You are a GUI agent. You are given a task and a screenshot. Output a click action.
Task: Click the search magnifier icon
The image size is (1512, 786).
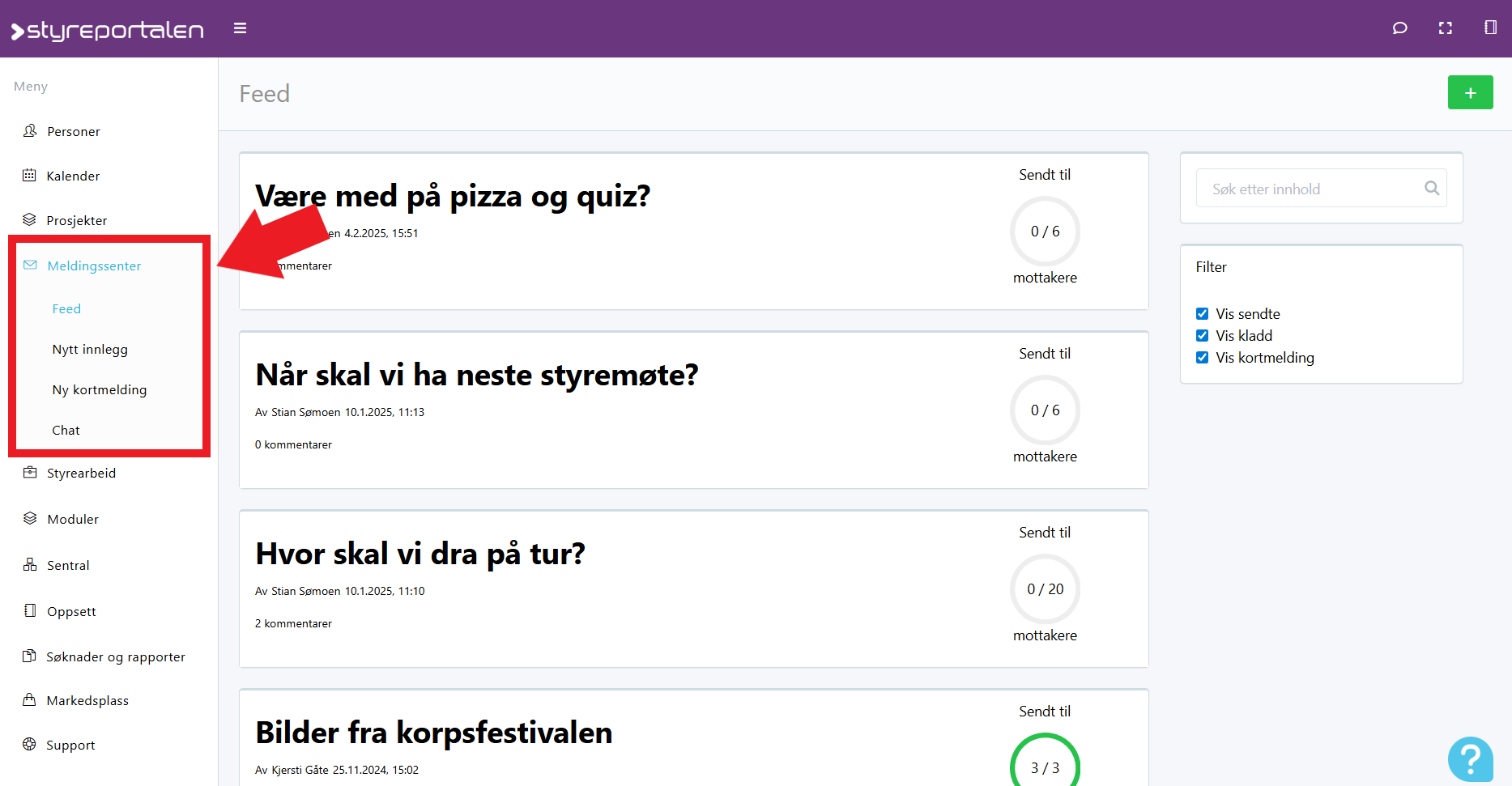1431,189
